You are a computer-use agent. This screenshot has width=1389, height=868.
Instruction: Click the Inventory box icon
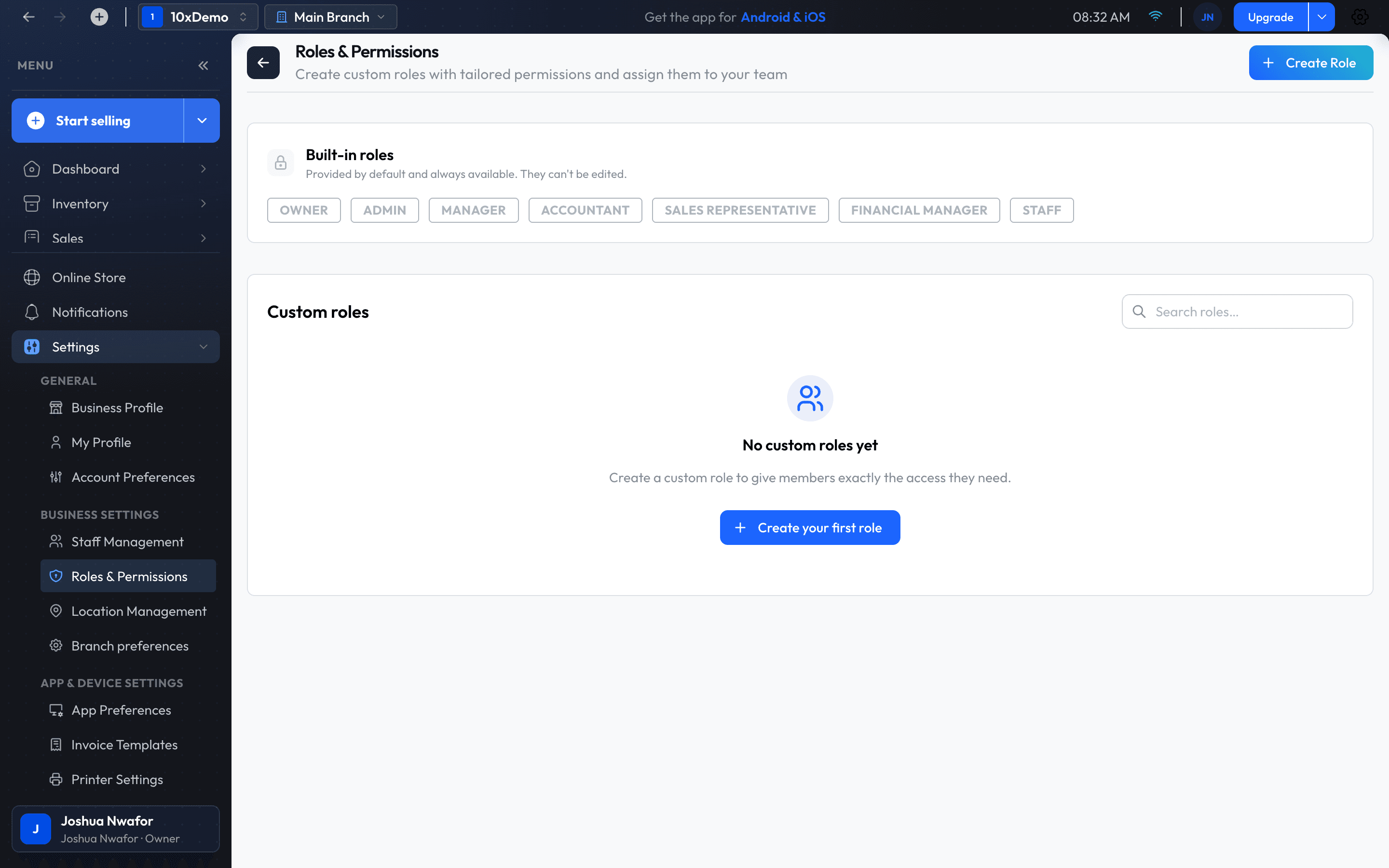point(31,203)
